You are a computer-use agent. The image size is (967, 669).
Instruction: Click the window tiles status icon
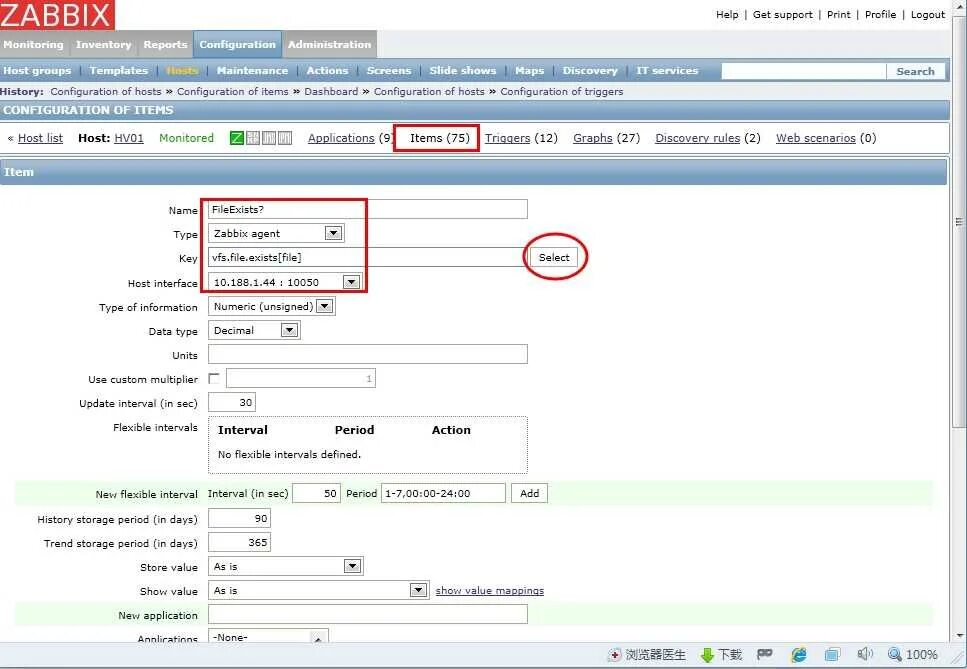click(833, 654)
